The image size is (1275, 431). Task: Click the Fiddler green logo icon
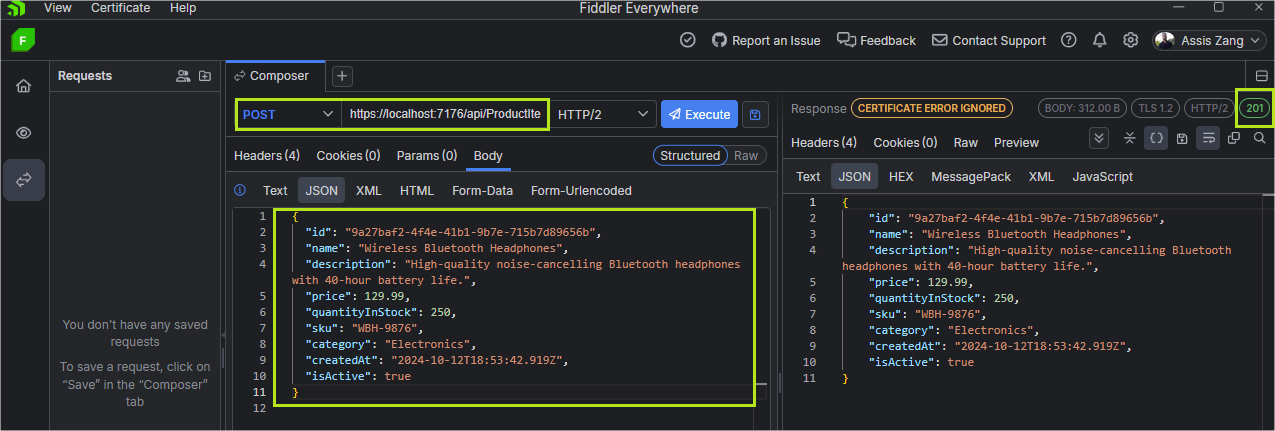pos(23,40)
